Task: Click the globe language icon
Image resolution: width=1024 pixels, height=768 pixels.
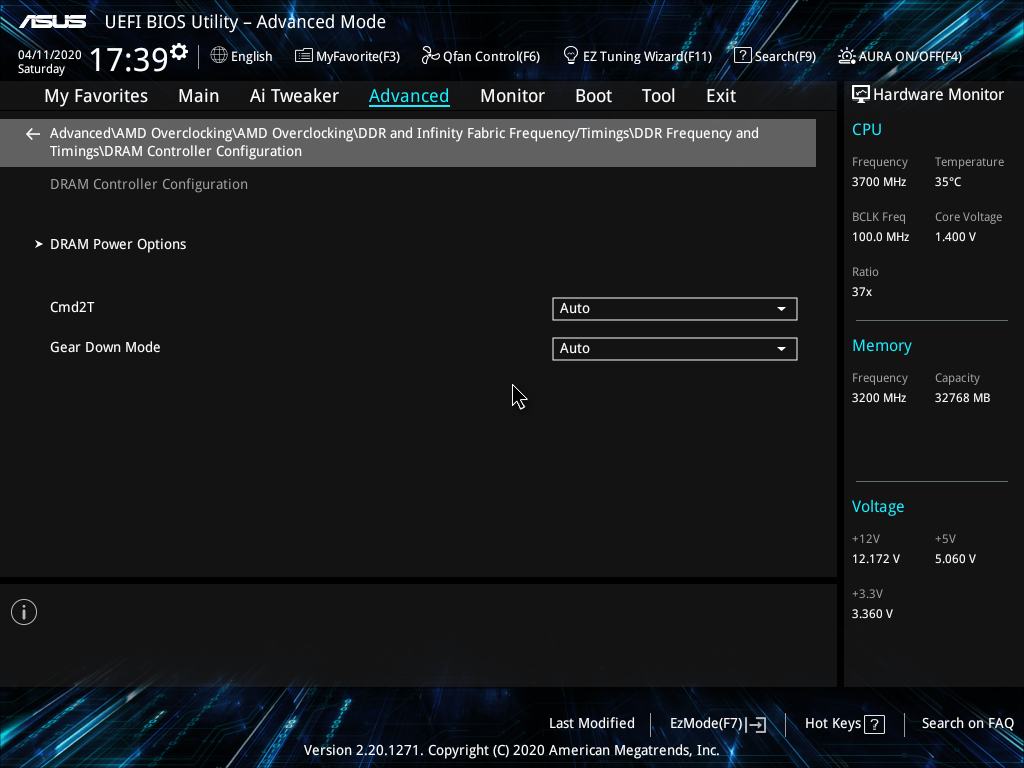Action: tap(219, 56)
